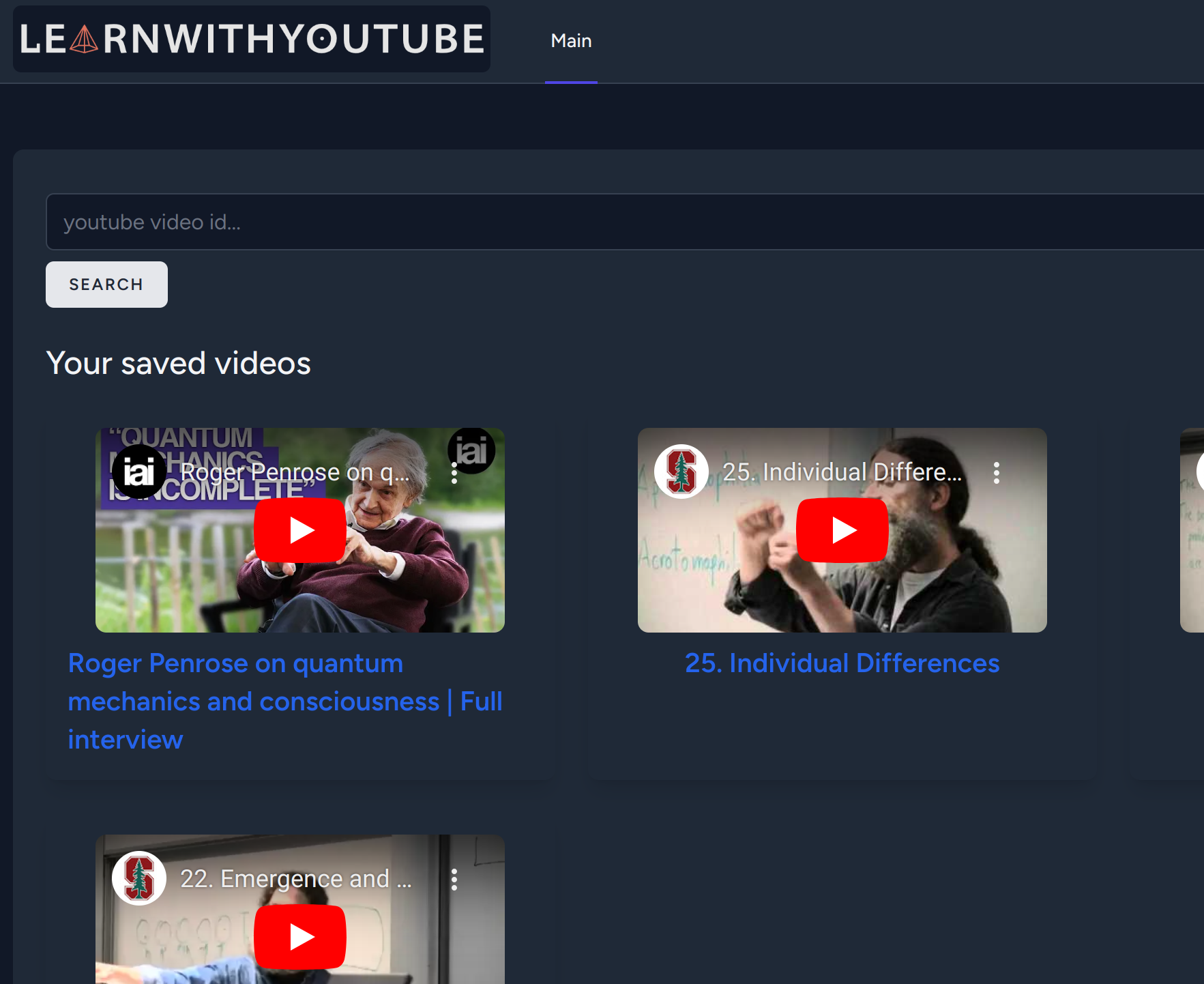Click the LearnWithYouTube logo
Screen dimensions: 1204x984
[252, 39]
